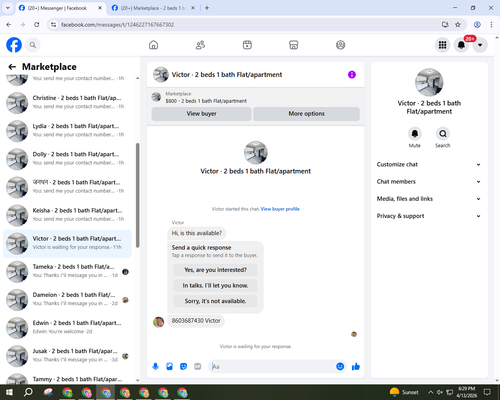Open Jusak's apartment conversation
Viewport: 500px width, 400px height.
[67, 356]
